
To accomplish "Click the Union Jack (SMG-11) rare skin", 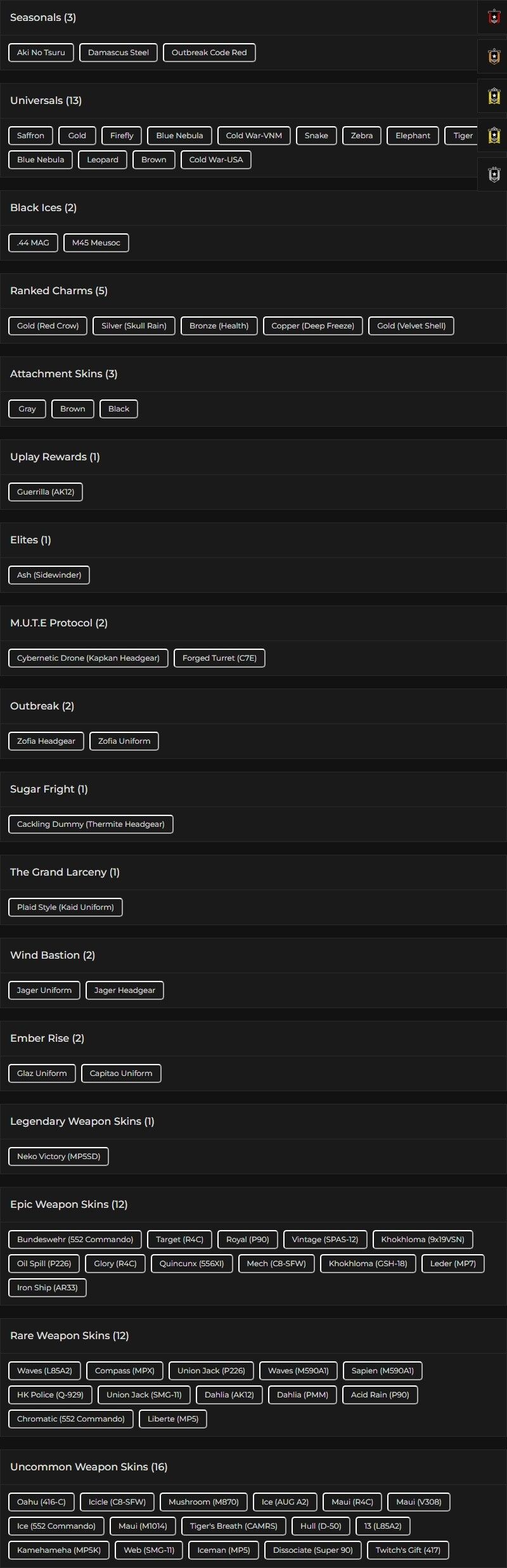I will coord(144,1395).
